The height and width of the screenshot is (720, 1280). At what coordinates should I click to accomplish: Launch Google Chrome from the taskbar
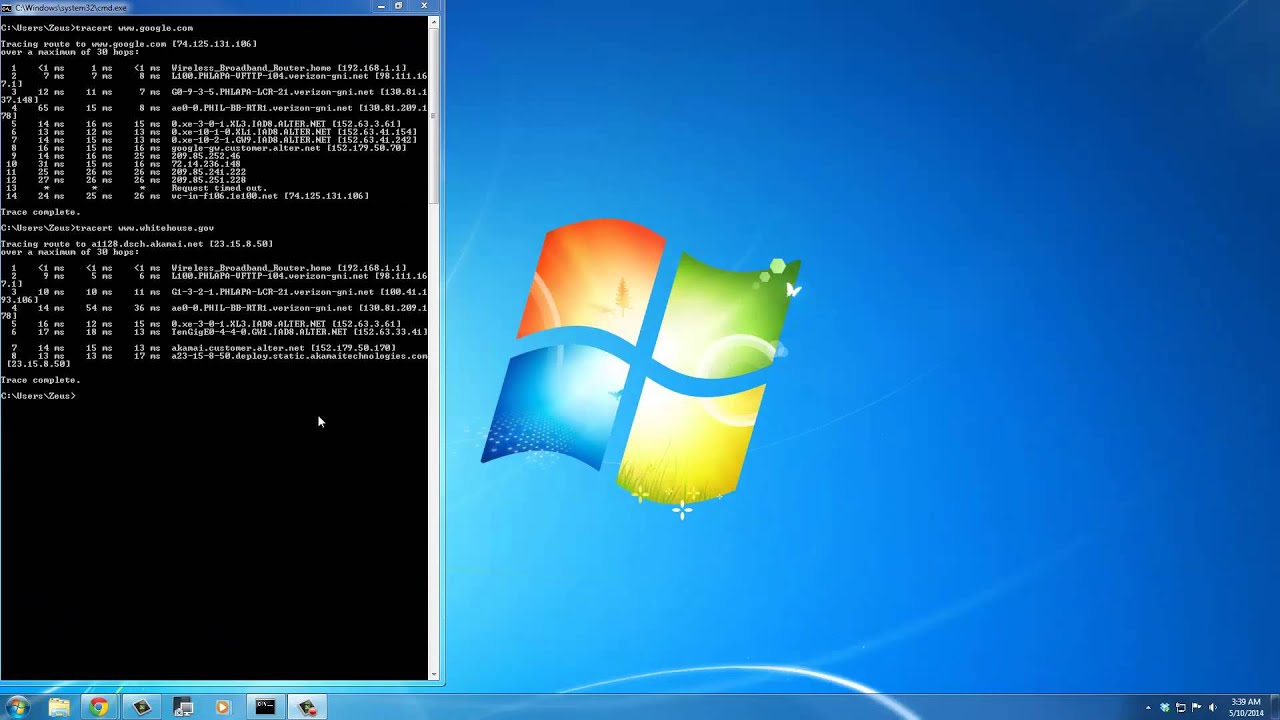[x=99, y=707]
